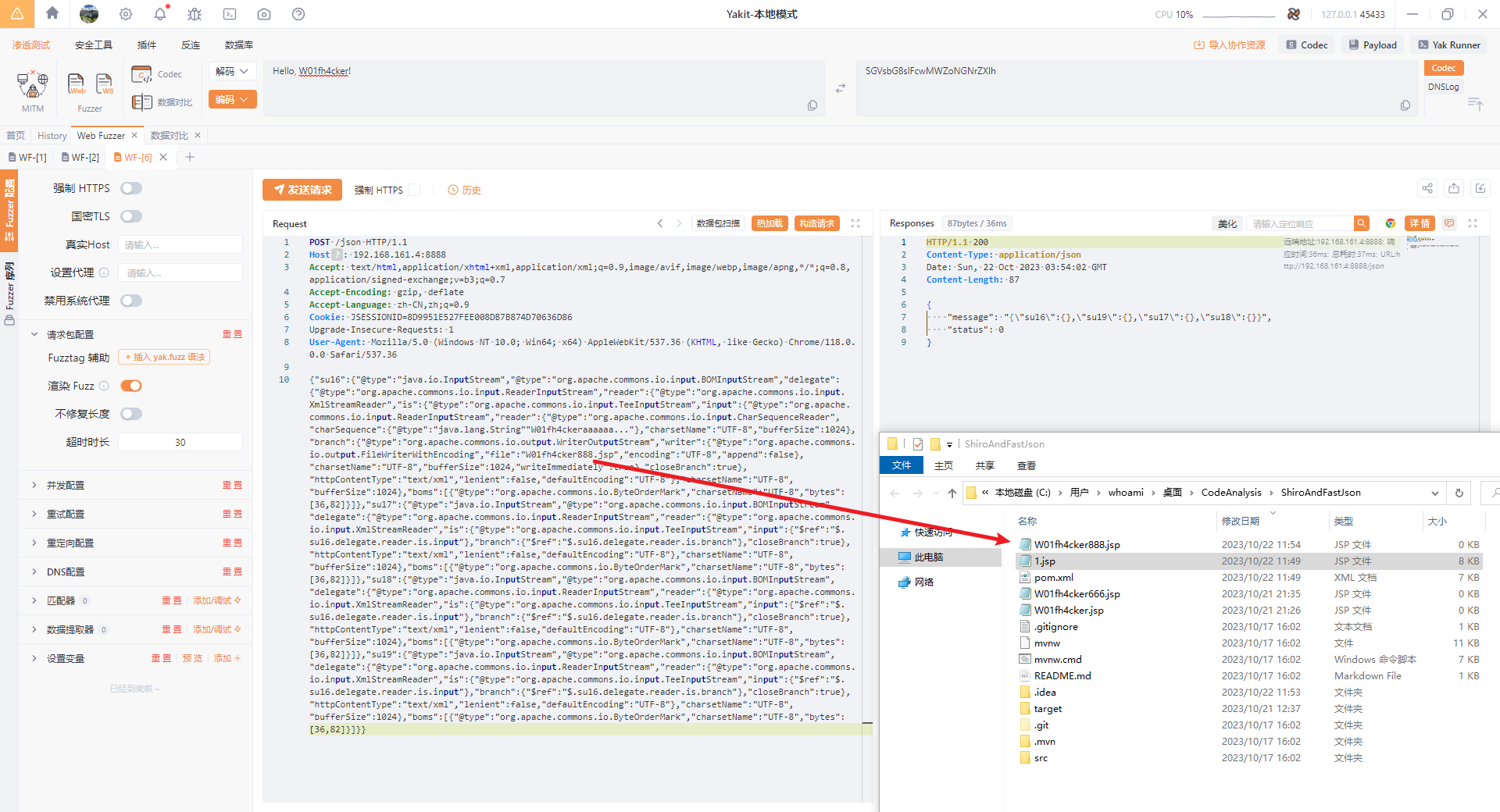The width and height of the screenshot is (1500, 812).
Task: Click the 构造请求 button
Action: click(x=817, y=223)
